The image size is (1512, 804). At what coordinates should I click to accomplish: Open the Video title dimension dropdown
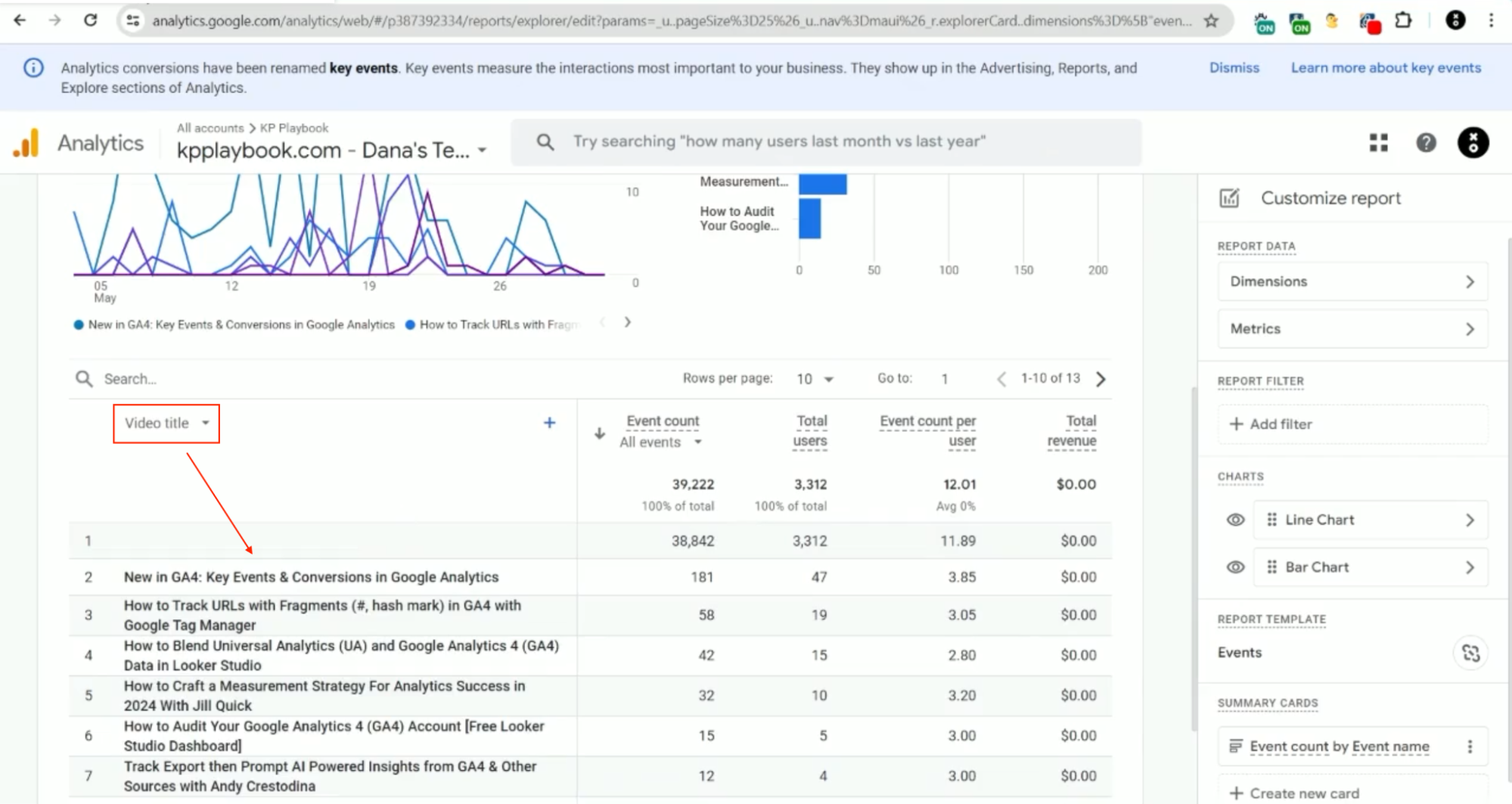click(x=166, y=424)
